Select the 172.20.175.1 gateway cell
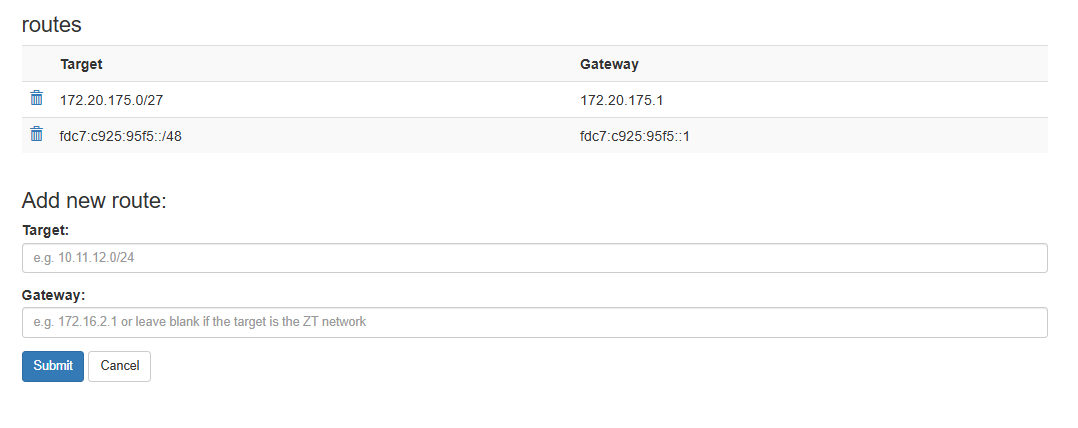This screenshot has height=428, width=1078. tap(622, 100)
